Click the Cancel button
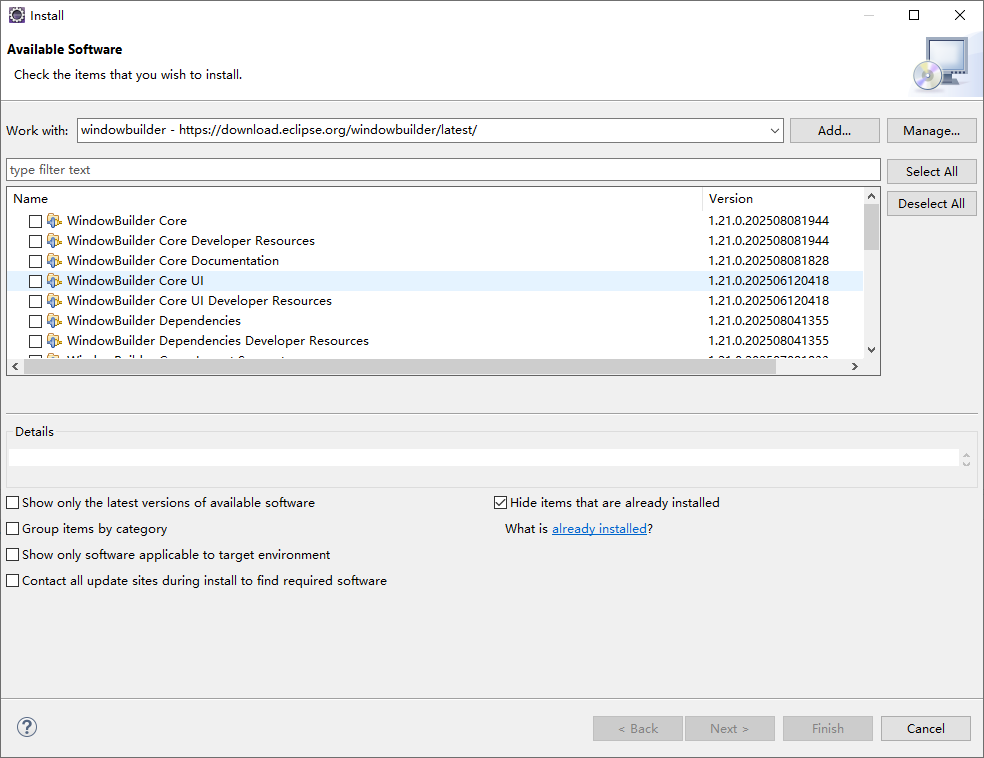The image size is (984, 758). [926, 729]
